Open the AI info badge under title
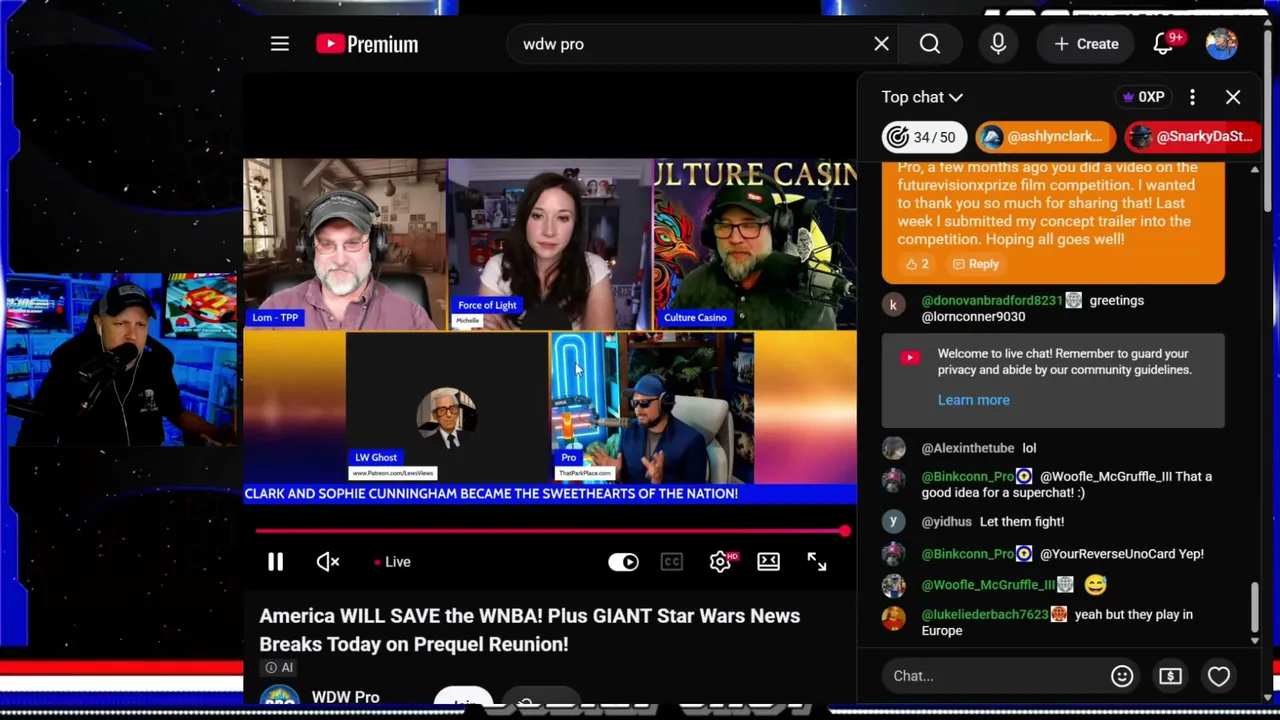The image size is (1280, 720). [280, 667]
